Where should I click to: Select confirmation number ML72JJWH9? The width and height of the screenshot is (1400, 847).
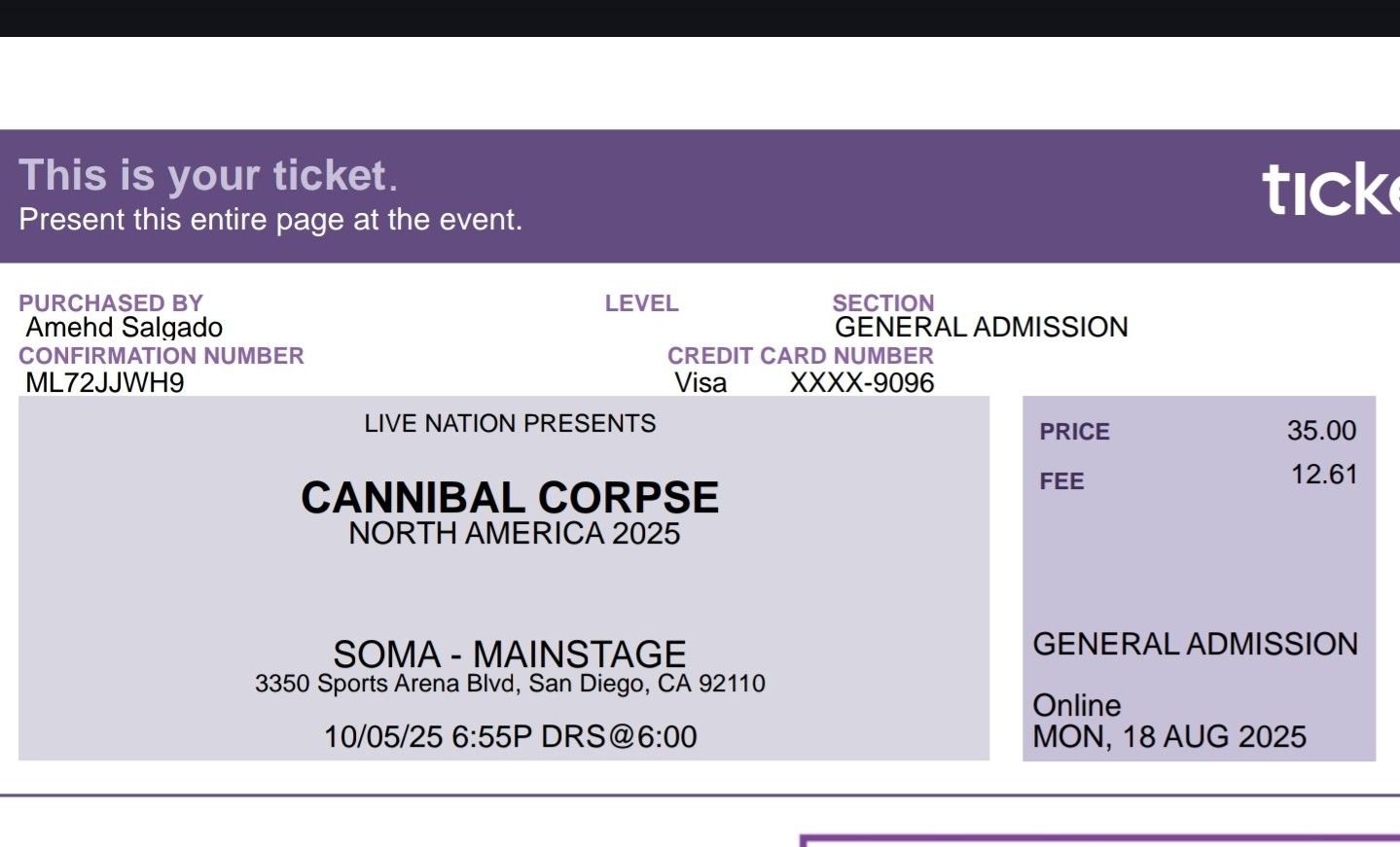click(x=105, y=382)
